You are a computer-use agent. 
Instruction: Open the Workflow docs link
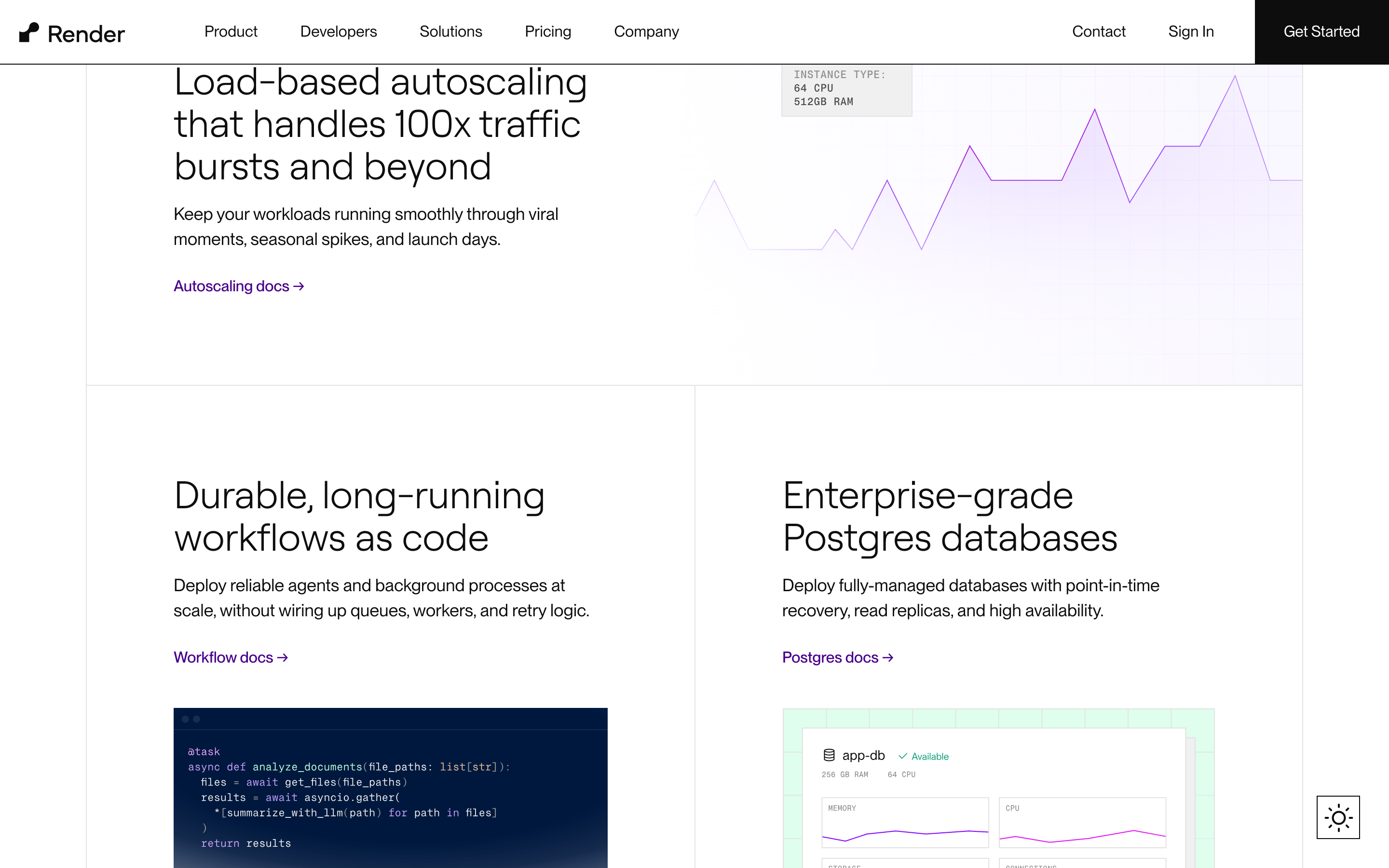pyautogui.click(x=231, y=657)
